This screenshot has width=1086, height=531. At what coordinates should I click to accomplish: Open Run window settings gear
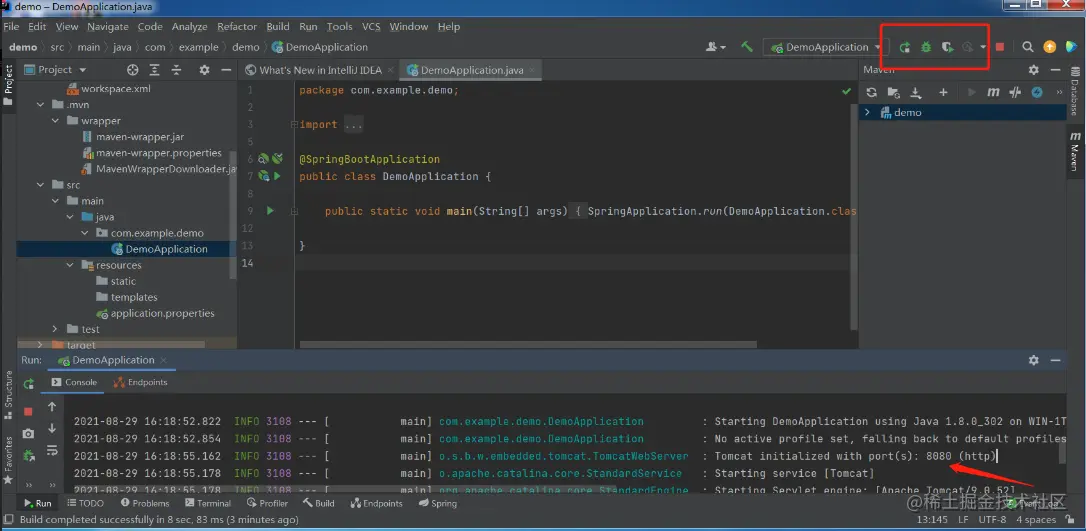click(1033, 361)
